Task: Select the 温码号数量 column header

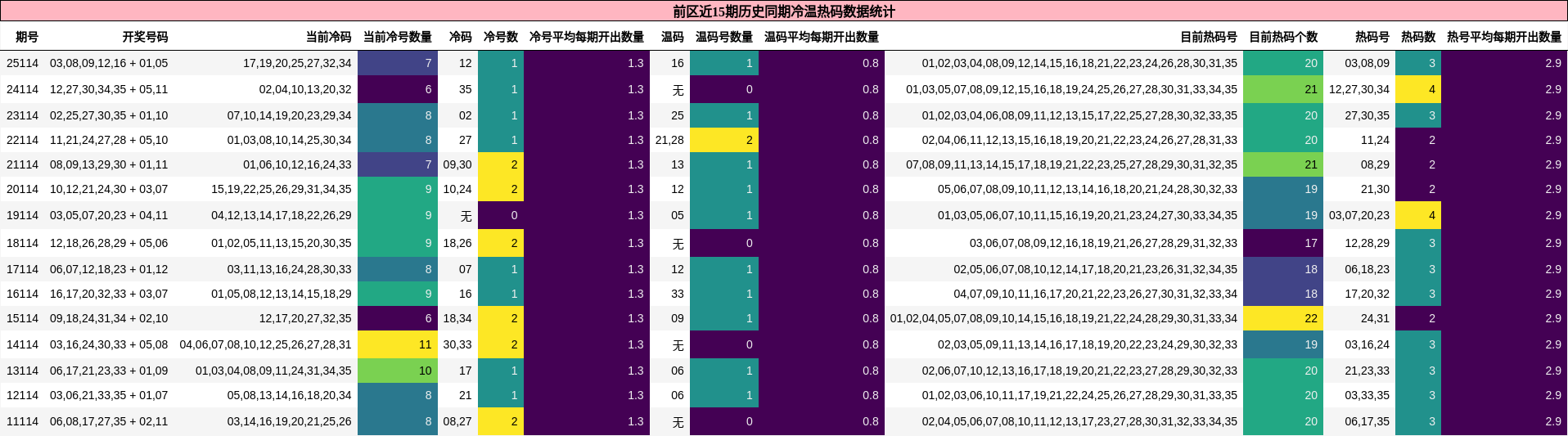Action: [724, 37]
